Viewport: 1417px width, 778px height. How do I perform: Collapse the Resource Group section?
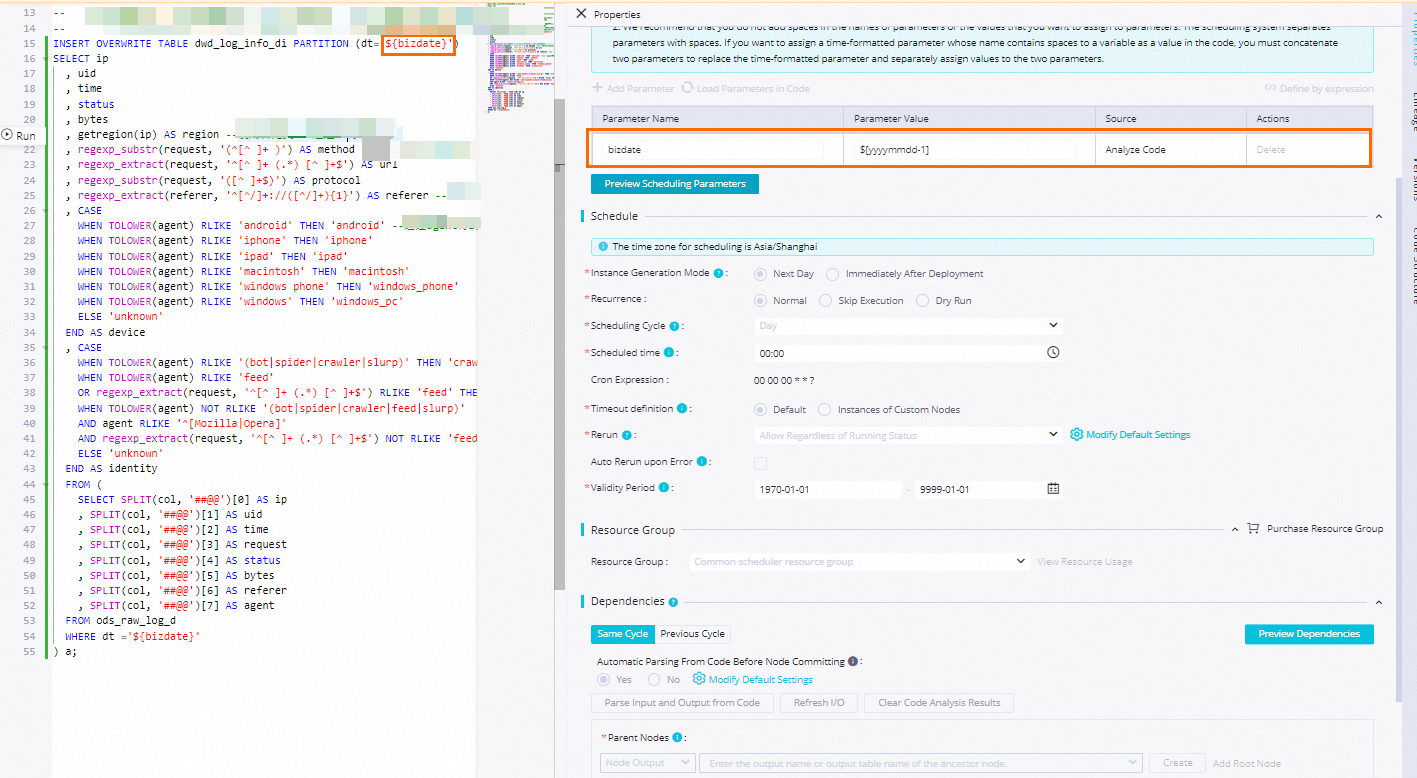click(x=1236, y=529)
